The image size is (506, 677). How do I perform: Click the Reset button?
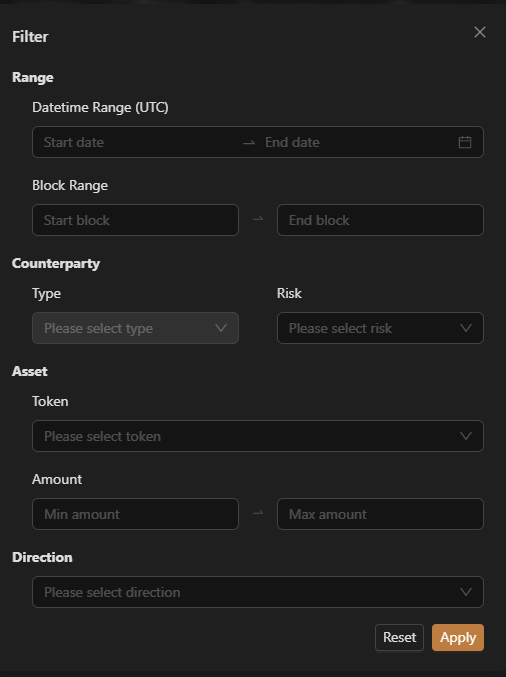pos(399,637)
